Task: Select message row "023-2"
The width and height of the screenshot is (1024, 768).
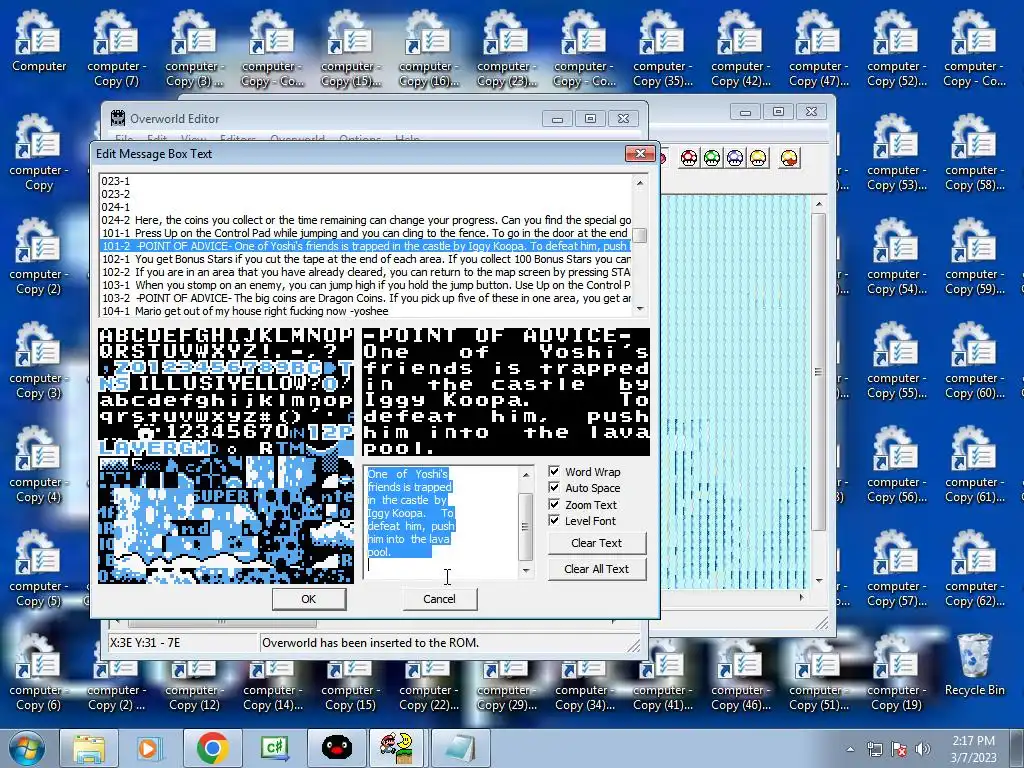Action: click(366, 194)
